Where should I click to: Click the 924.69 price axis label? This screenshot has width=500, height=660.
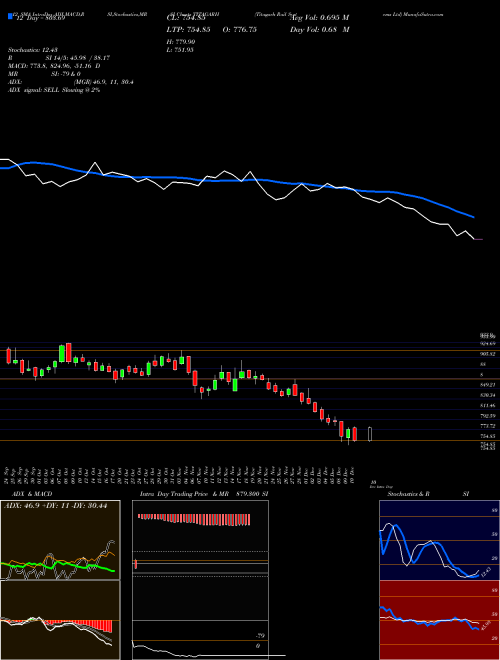click(488, 344)
